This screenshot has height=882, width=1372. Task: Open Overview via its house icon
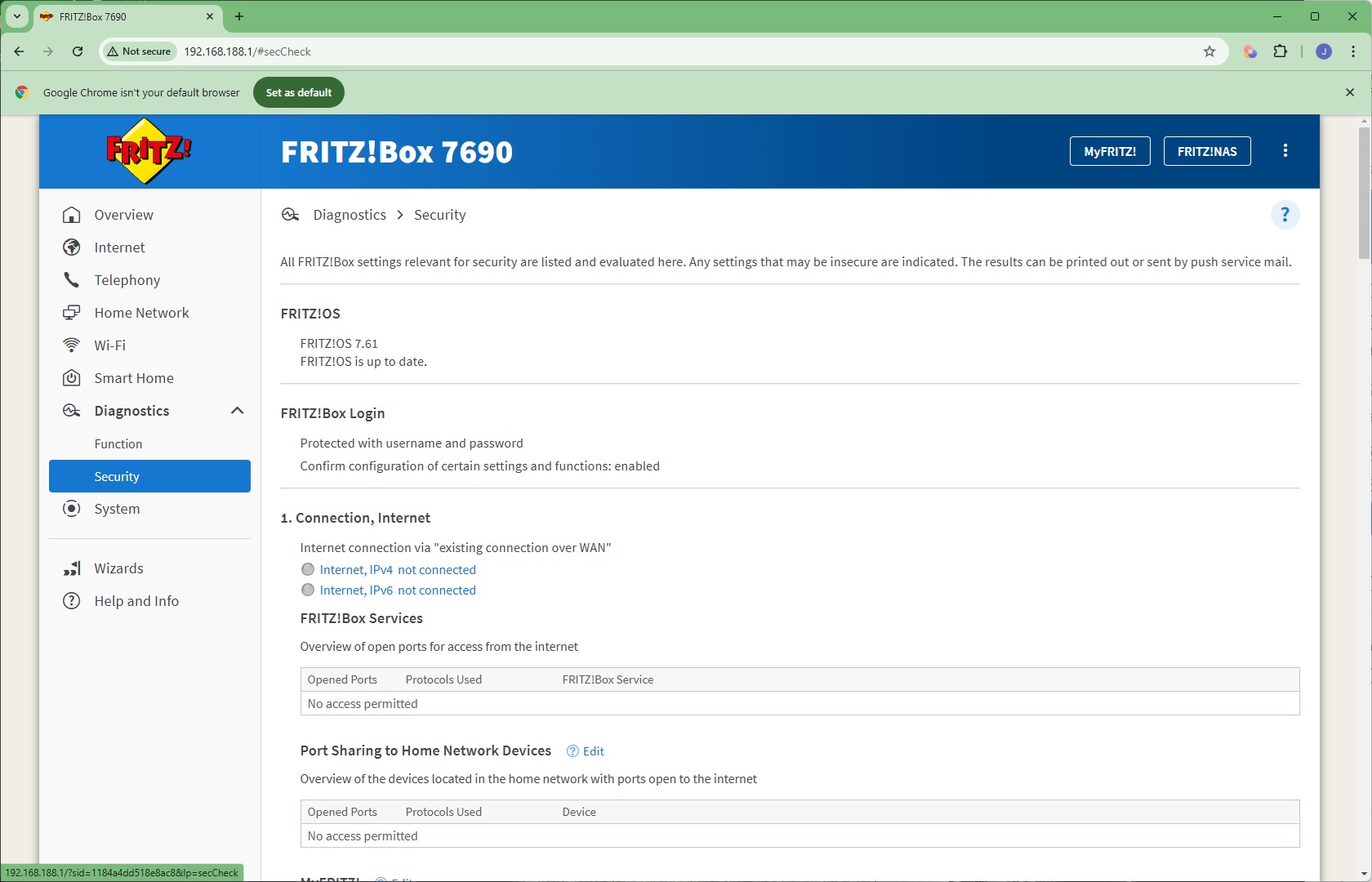coord(72,215)
